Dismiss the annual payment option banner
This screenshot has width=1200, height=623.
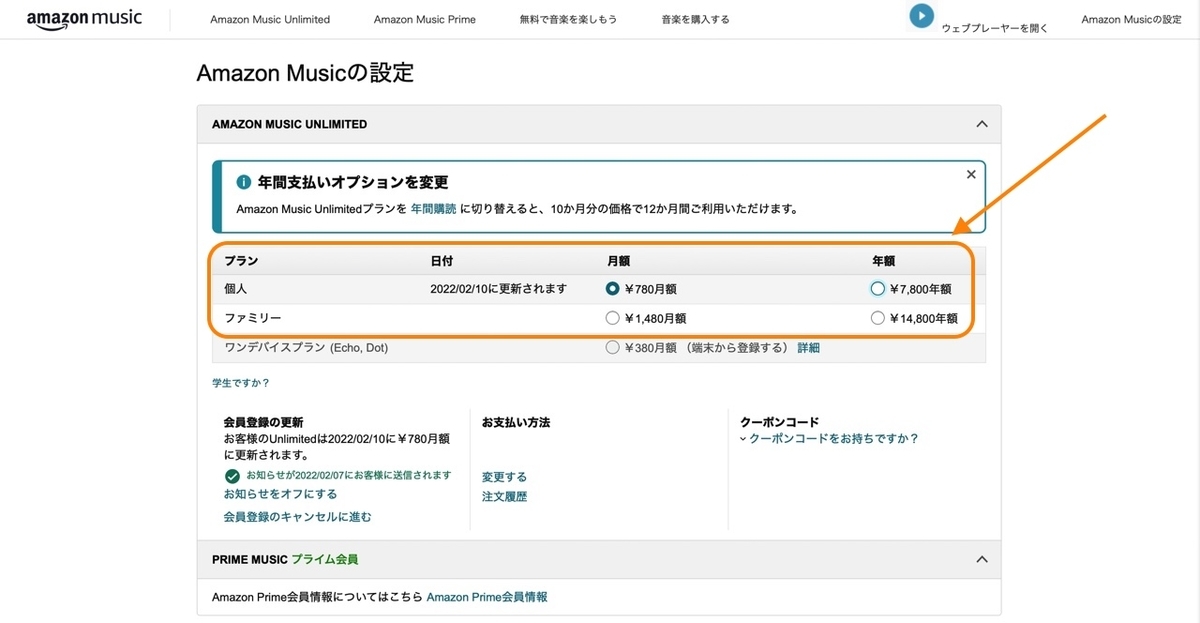click(x=971, y=174)
